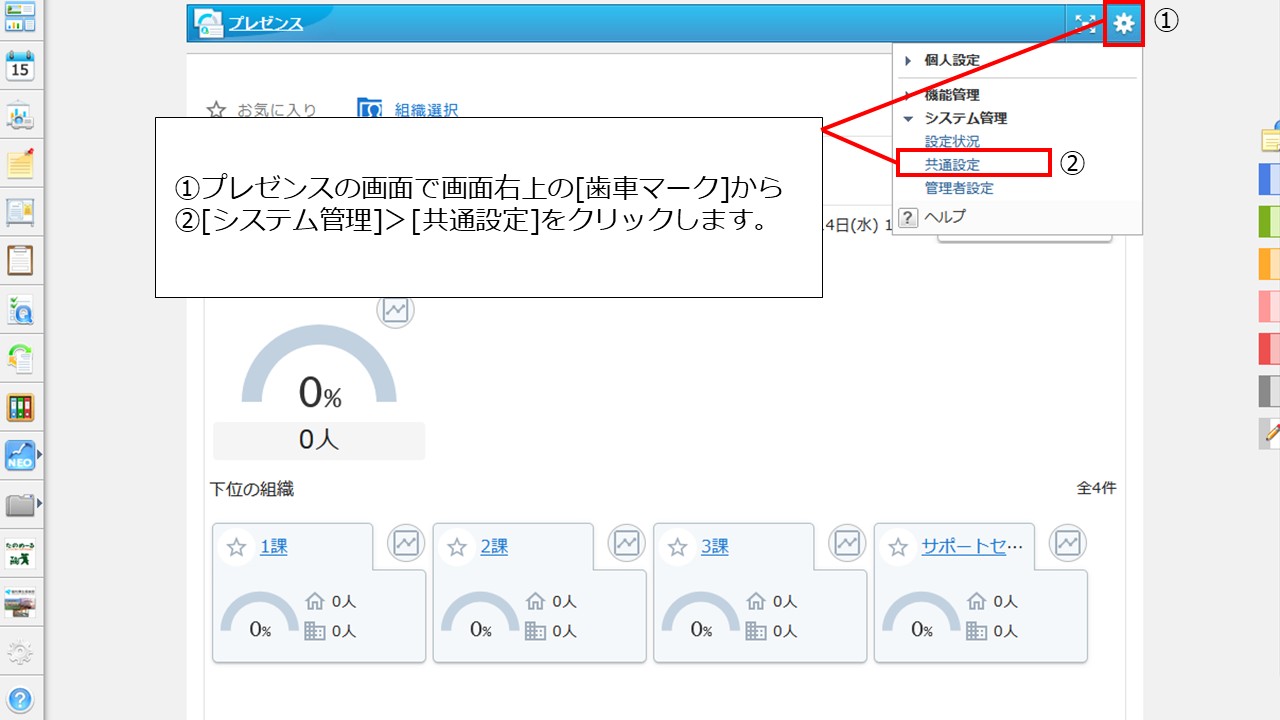The height and width of the screenshot is (720, 1280).
Task: Click the 0% gauge on the 1課 card
Action: click(x=260, y=615)
